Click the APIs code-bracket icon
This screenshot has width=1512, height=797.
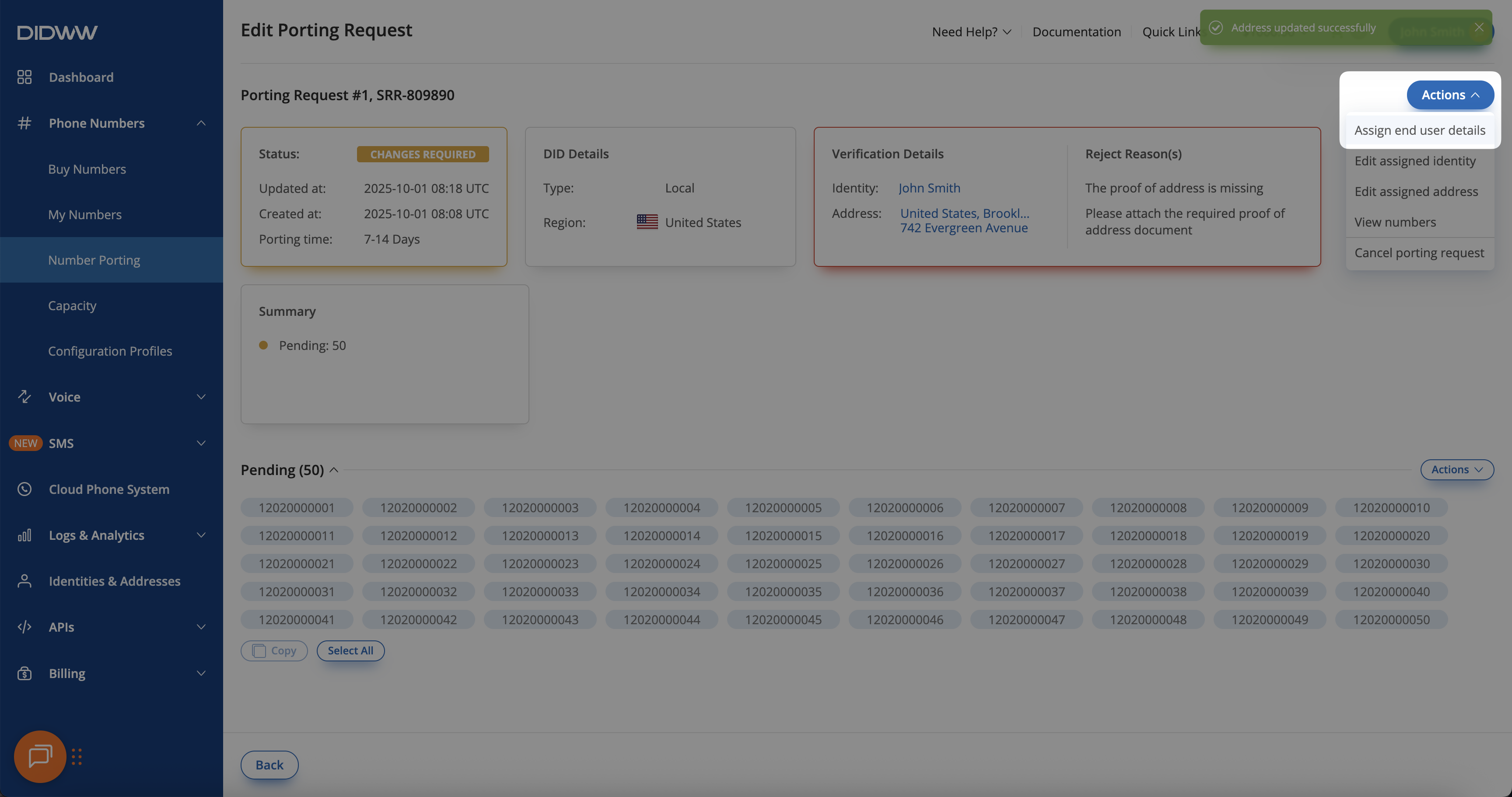point(24,627)
